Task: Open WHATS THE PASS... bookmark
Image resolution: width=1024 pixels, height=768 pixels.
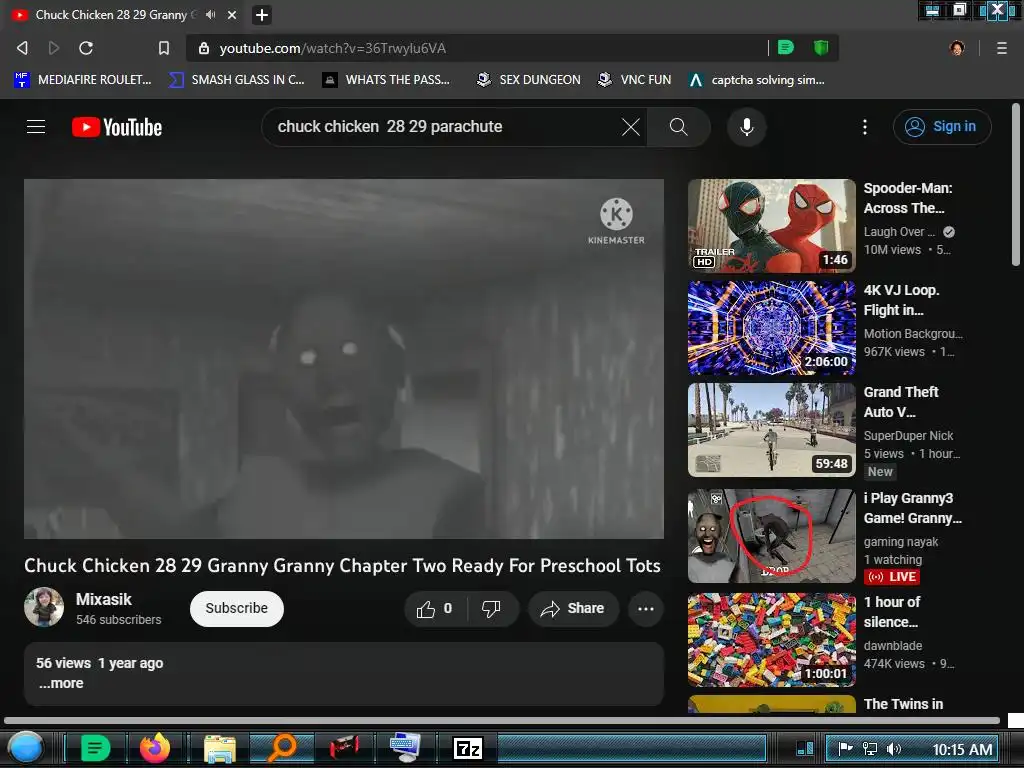Action: (x=386, y=80)
